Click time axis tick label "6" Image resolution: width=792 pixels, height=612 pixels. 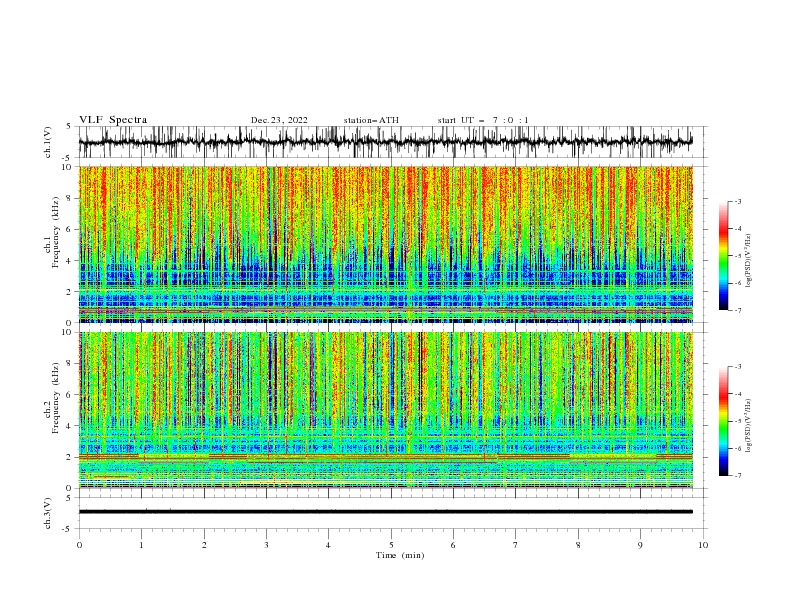[x=453, y=545]
